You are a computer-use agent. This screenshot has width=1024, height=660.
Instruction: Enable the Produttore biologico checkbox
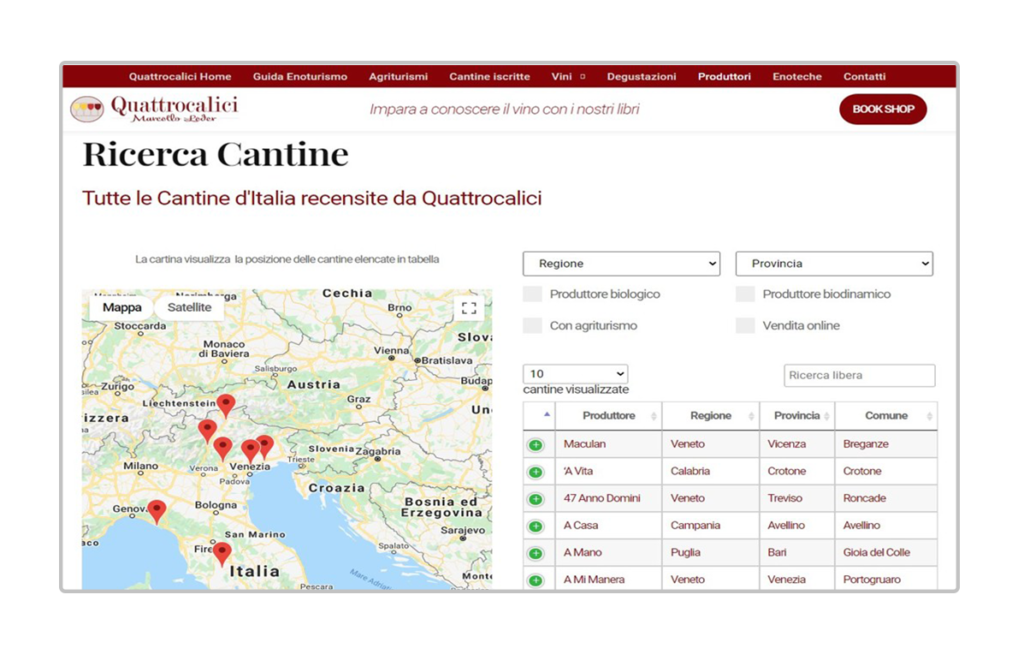[533, 294]
